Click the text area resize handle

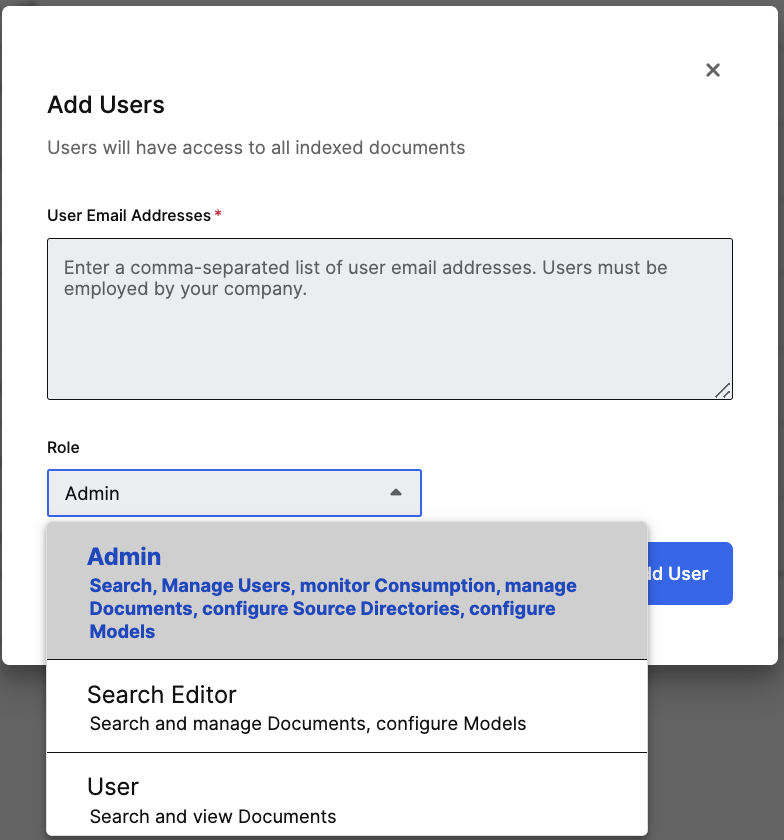coord(723,390)
